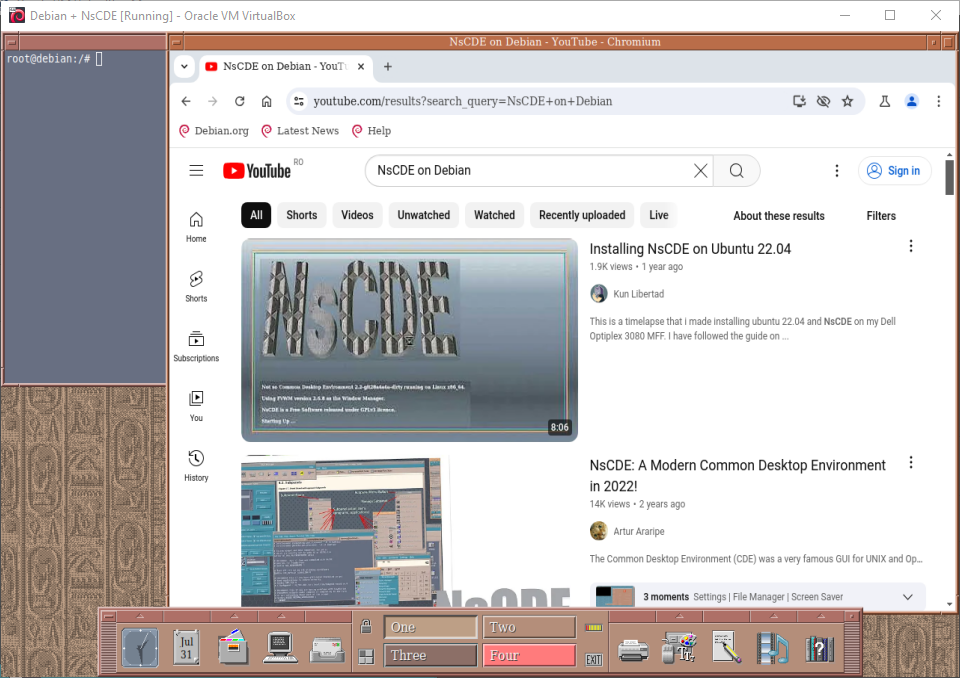Open the Chromium tab search dropdown
960x678 pixels.
point(183,67)
